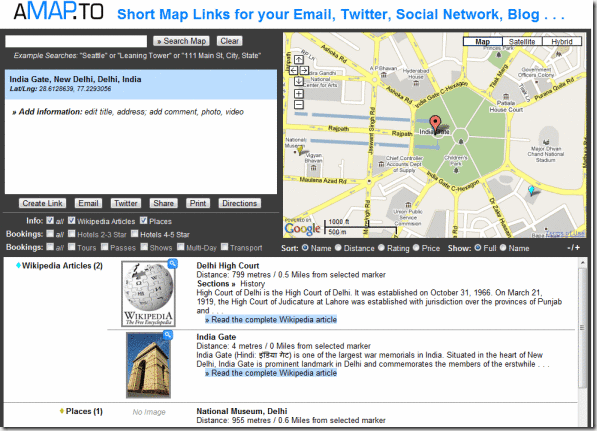Screen dimensions: 597x431
Task: Open Add information edit link
Action: coord(128,112)
